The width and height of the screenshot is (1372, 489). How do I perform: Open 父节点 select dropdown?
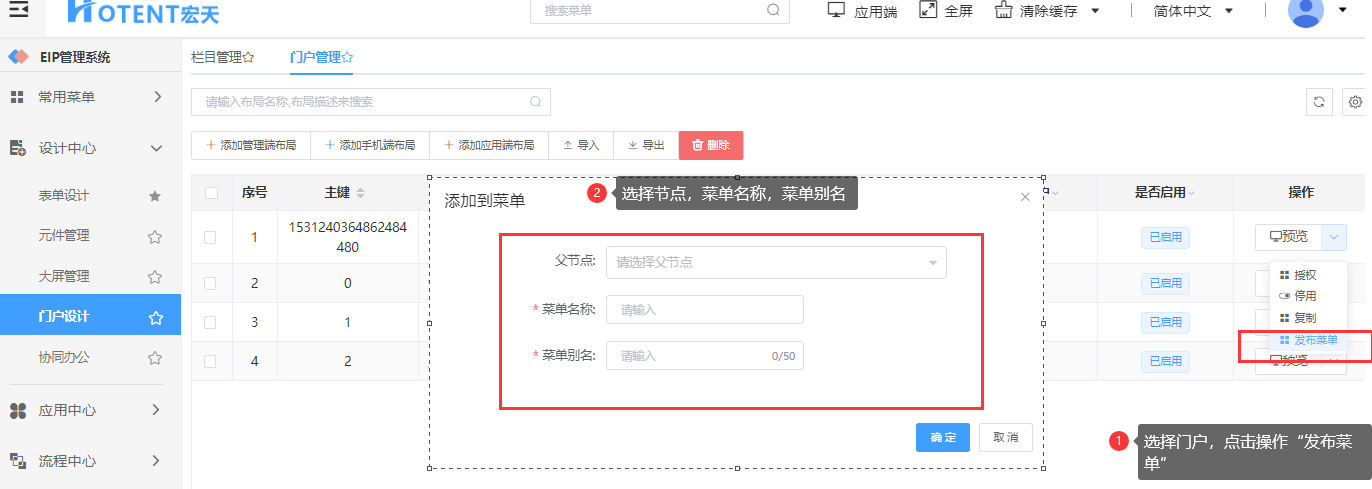pos(776,262)
